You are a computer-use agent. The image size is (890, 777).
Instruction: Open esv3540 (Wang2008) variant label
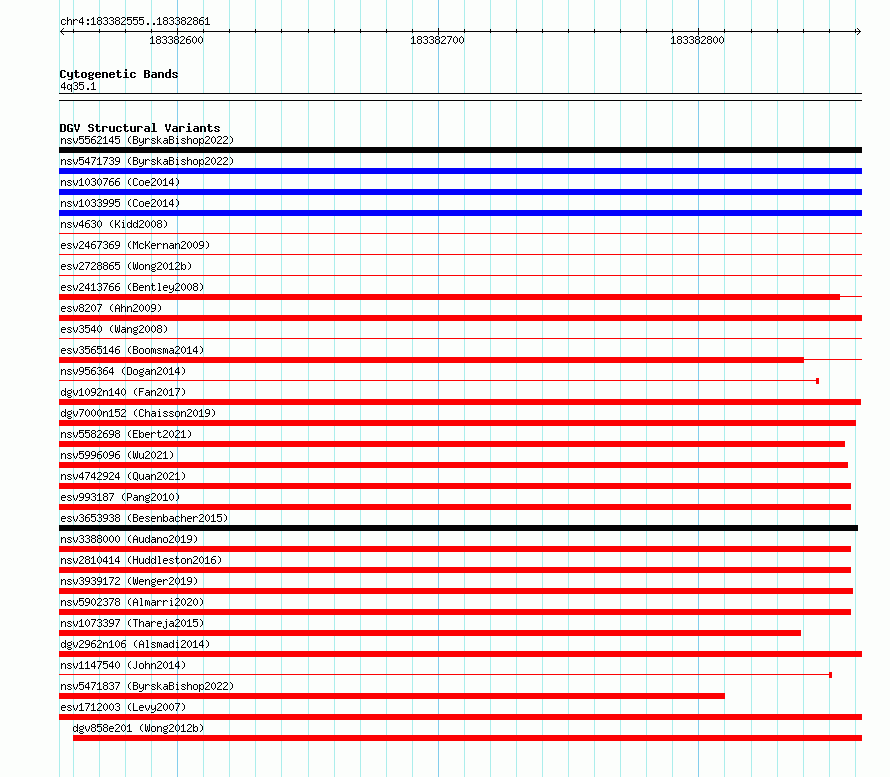114,329
